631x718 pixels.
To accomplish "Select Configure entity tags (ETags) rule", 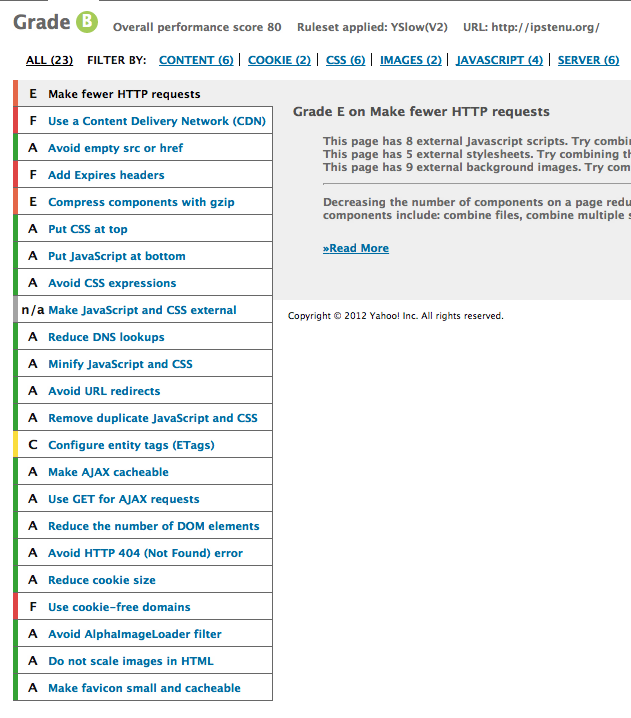I will pos(131,445).
